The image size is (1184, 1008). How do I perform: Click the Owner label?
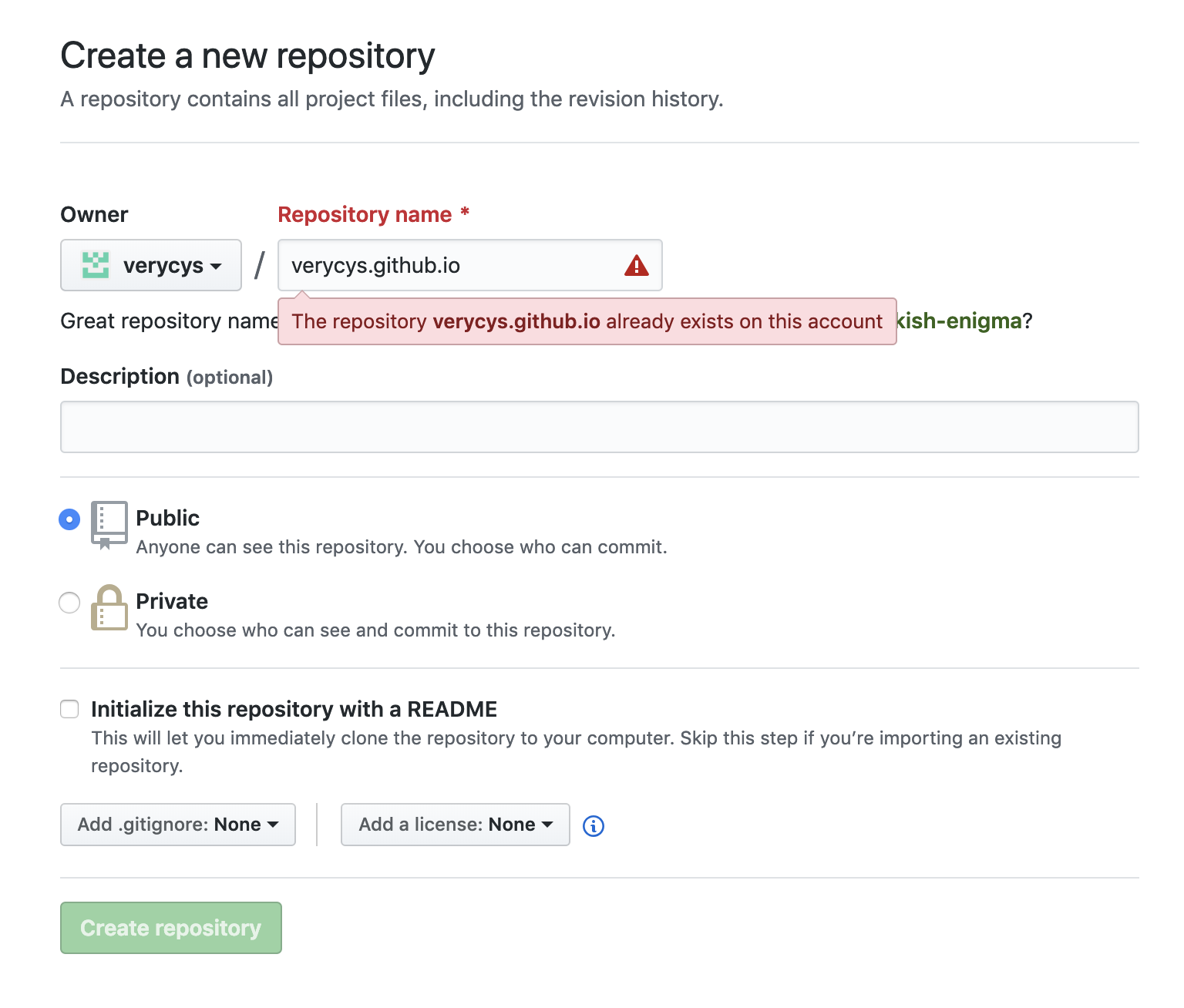point(94,214)
